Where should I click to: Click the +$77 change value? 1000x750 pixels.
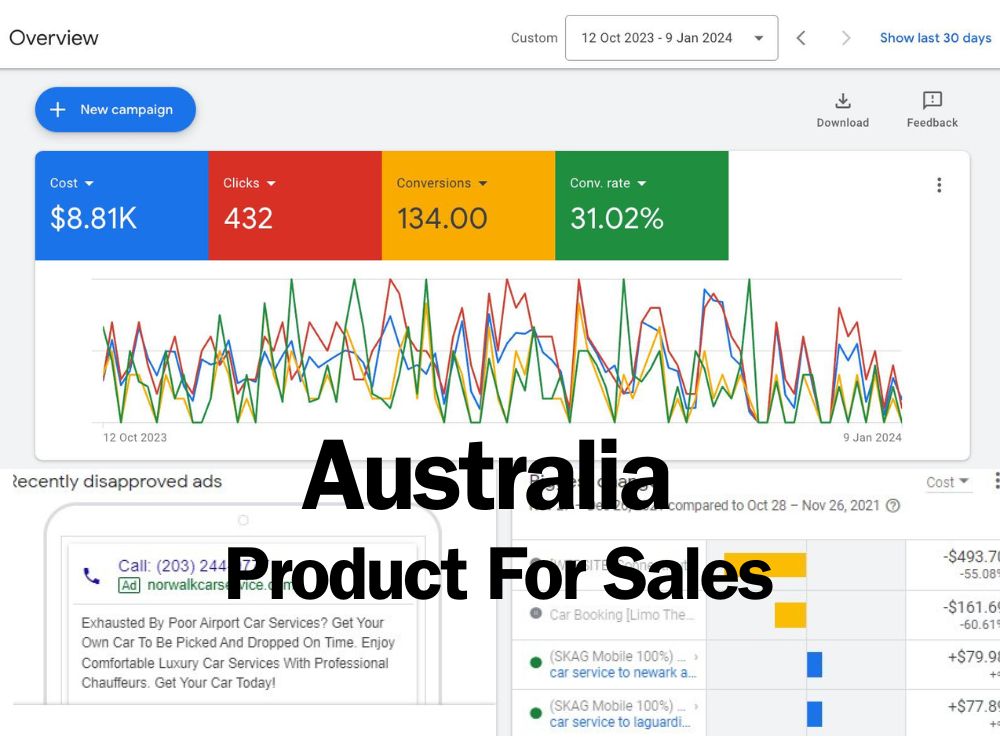click(x=973, y=706)
